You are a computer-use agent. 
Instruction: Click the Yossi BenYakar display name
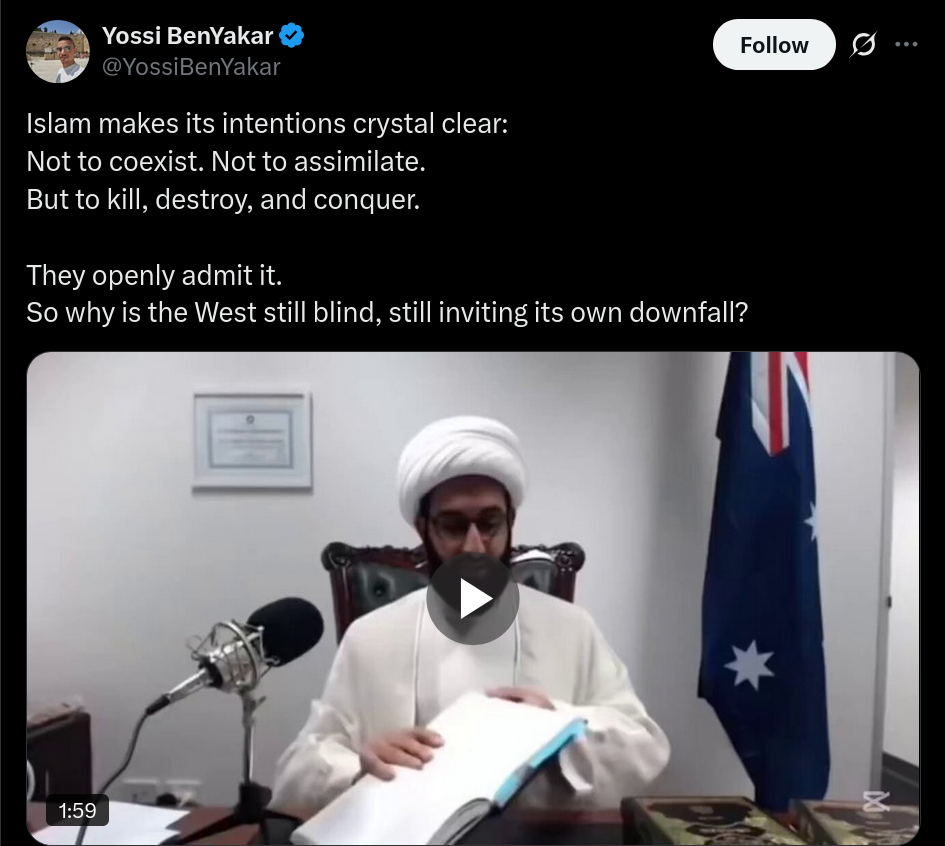click(187, 36)
